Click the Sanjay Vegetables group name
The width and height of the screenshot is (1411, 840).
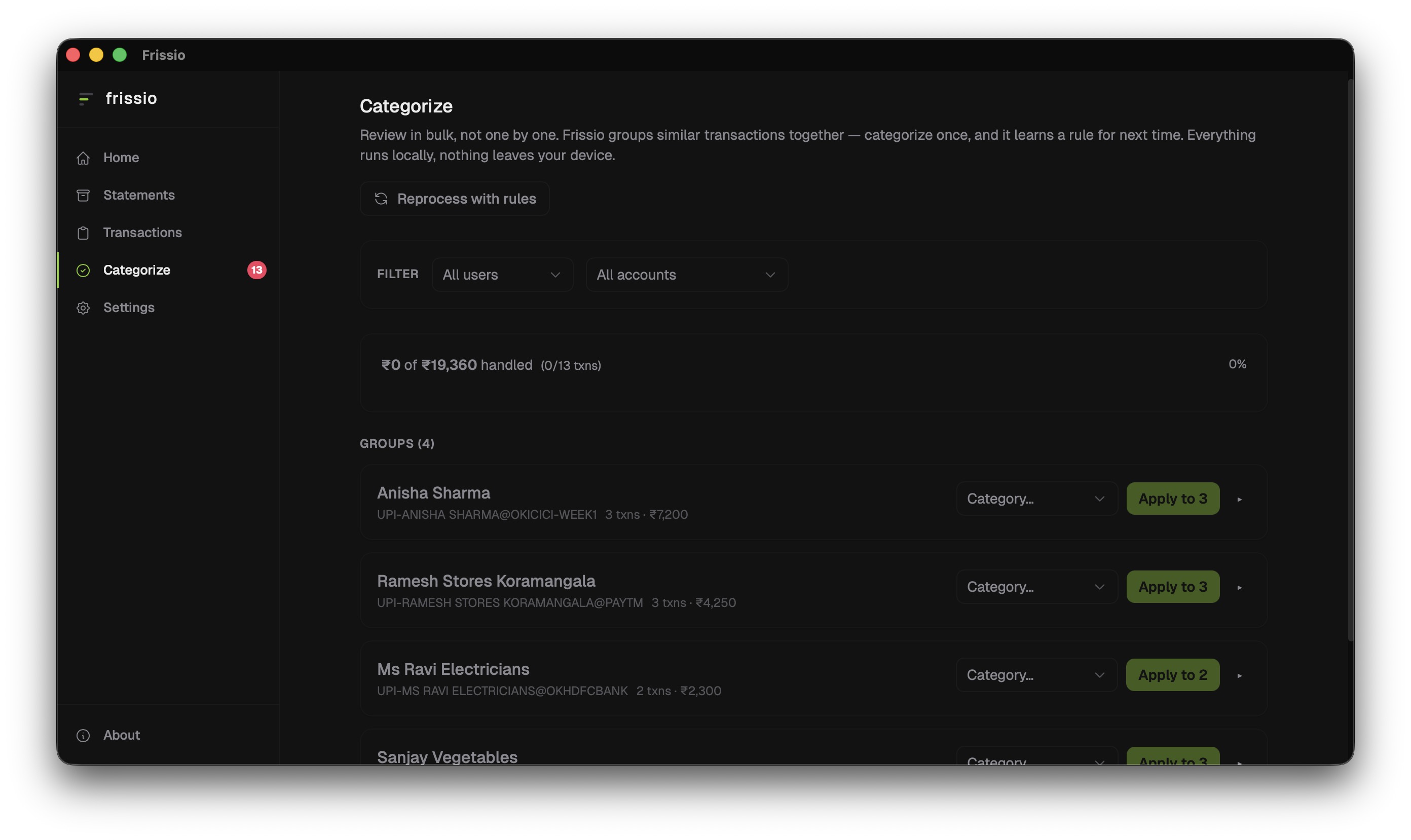click(x=448, y=757)
